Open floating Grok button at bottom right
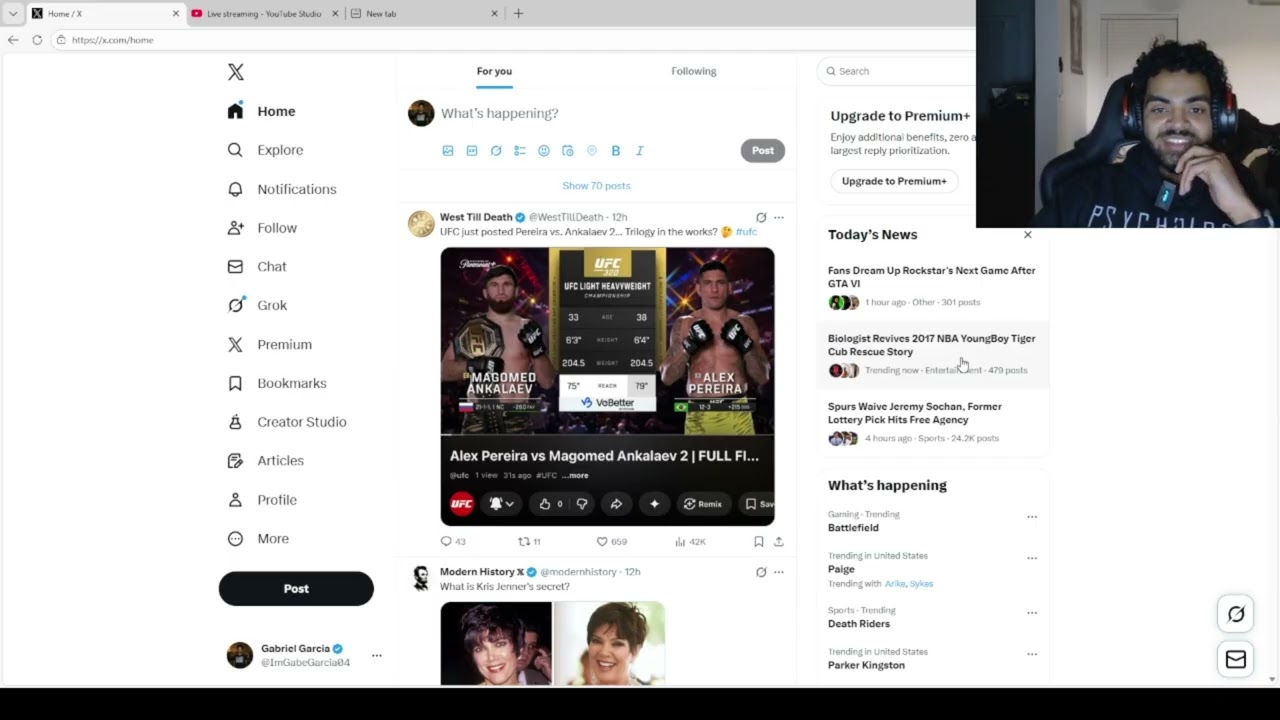 point(1236,614)
